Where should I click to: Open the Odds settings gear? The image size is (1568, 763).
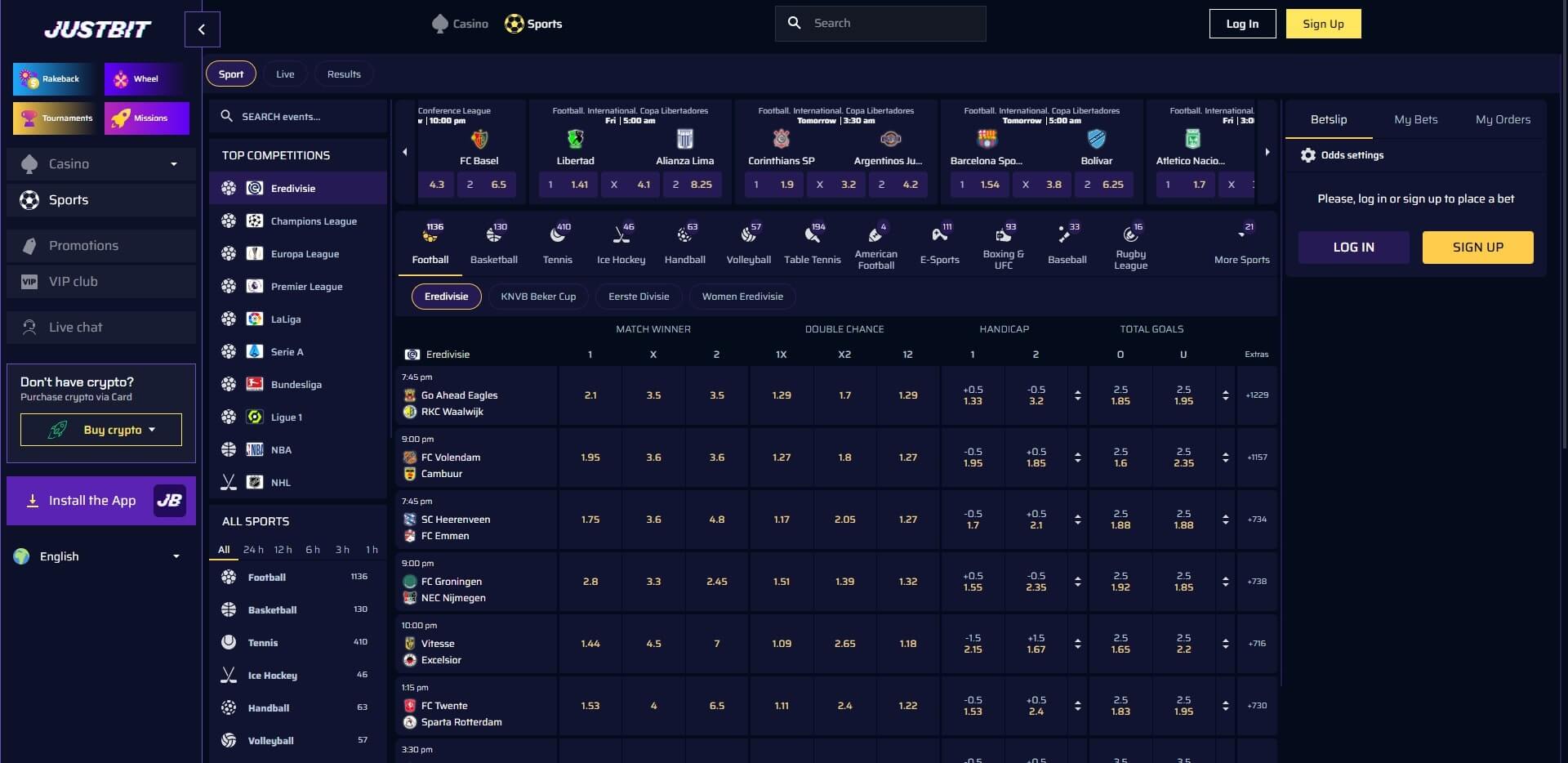click(x=1307, y=155)
